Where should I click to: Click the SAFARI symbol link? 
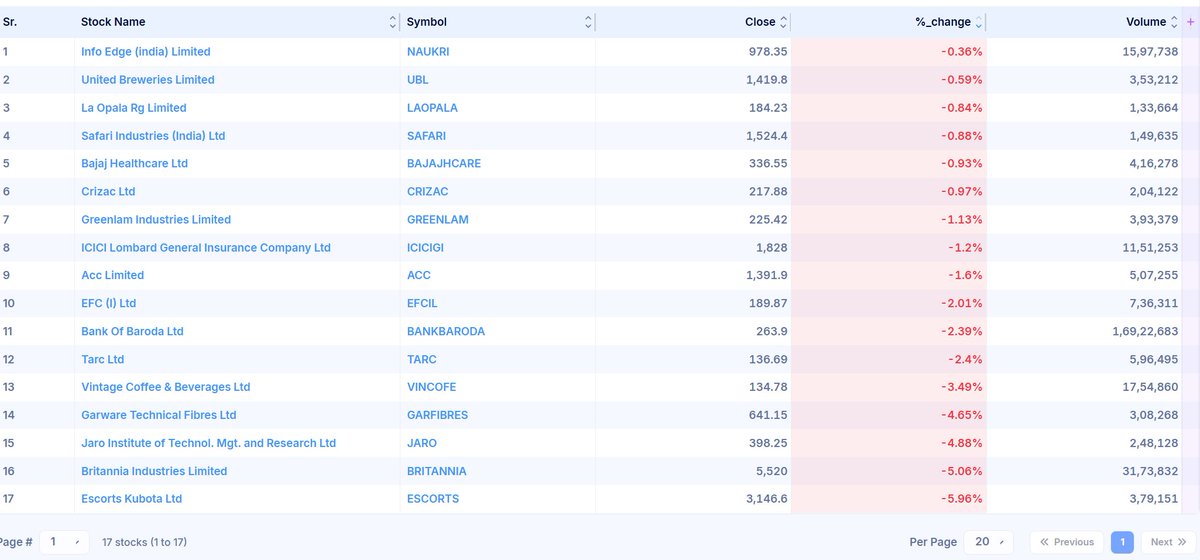coord(426,135)
